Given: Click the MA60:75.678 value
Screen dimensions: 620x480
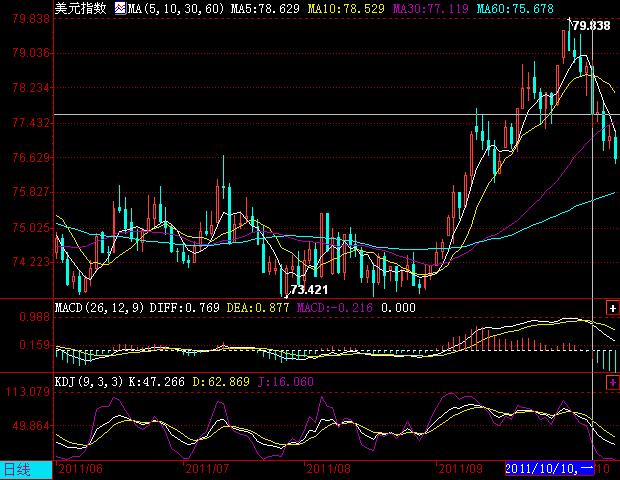Looking at the screenshot, I should click(x=515, y=8).
